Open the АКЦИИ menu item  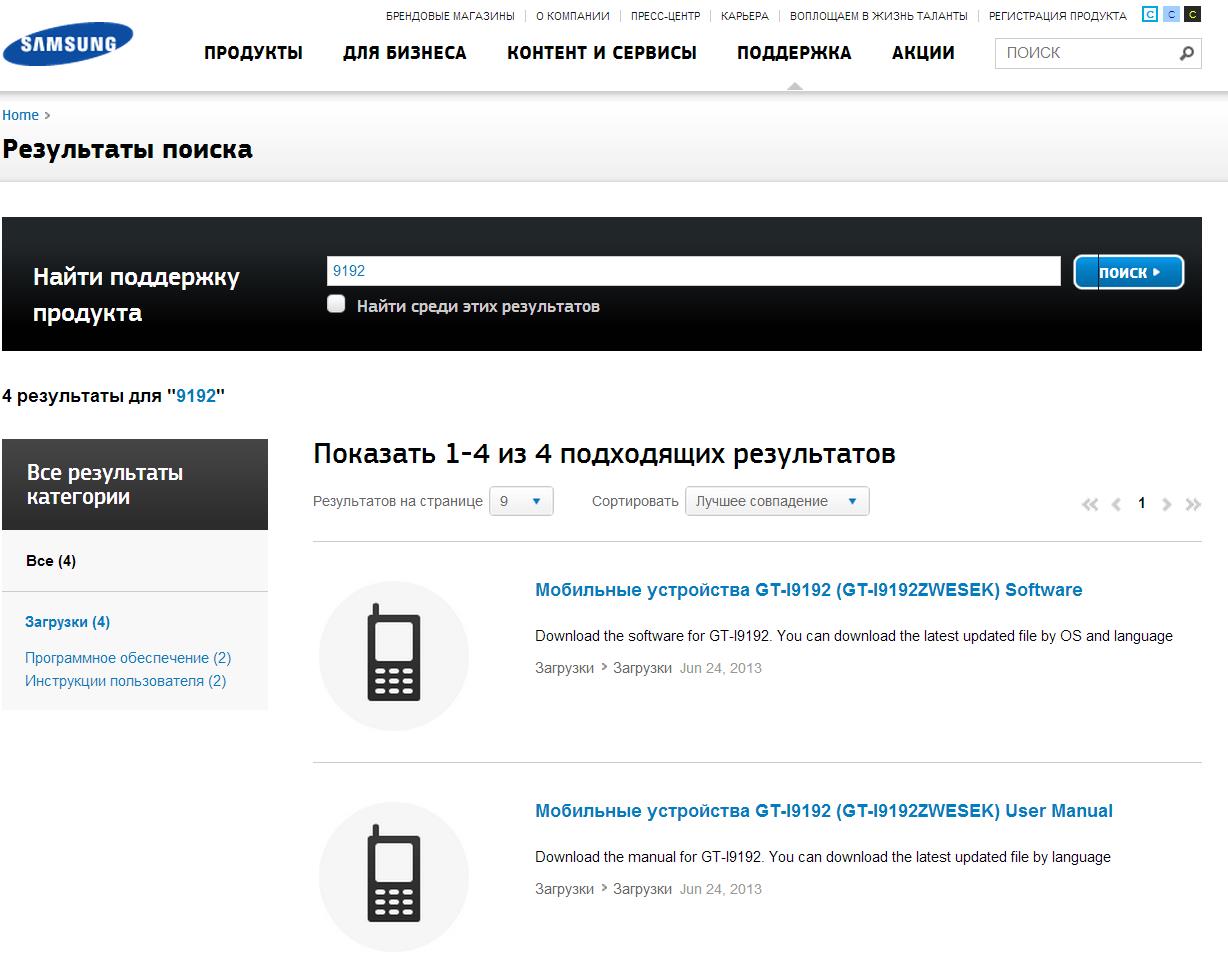[923, 53]
